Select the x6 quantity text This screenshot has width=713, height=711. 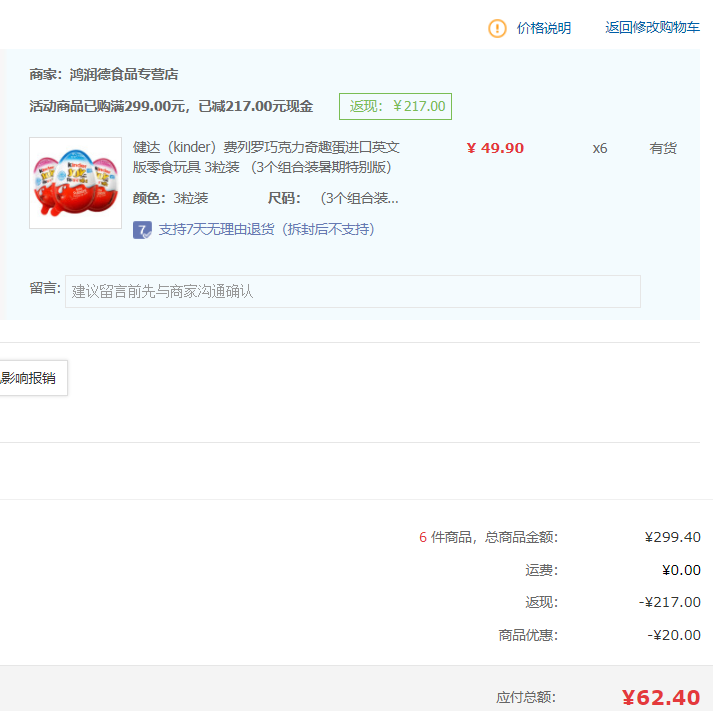click(600, 149)
